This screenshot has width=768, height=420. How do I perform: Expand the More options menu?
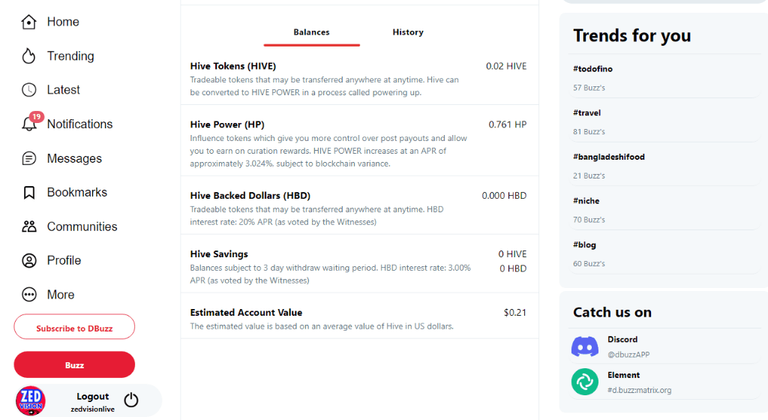pyautogui.click(x=29, y=295)
